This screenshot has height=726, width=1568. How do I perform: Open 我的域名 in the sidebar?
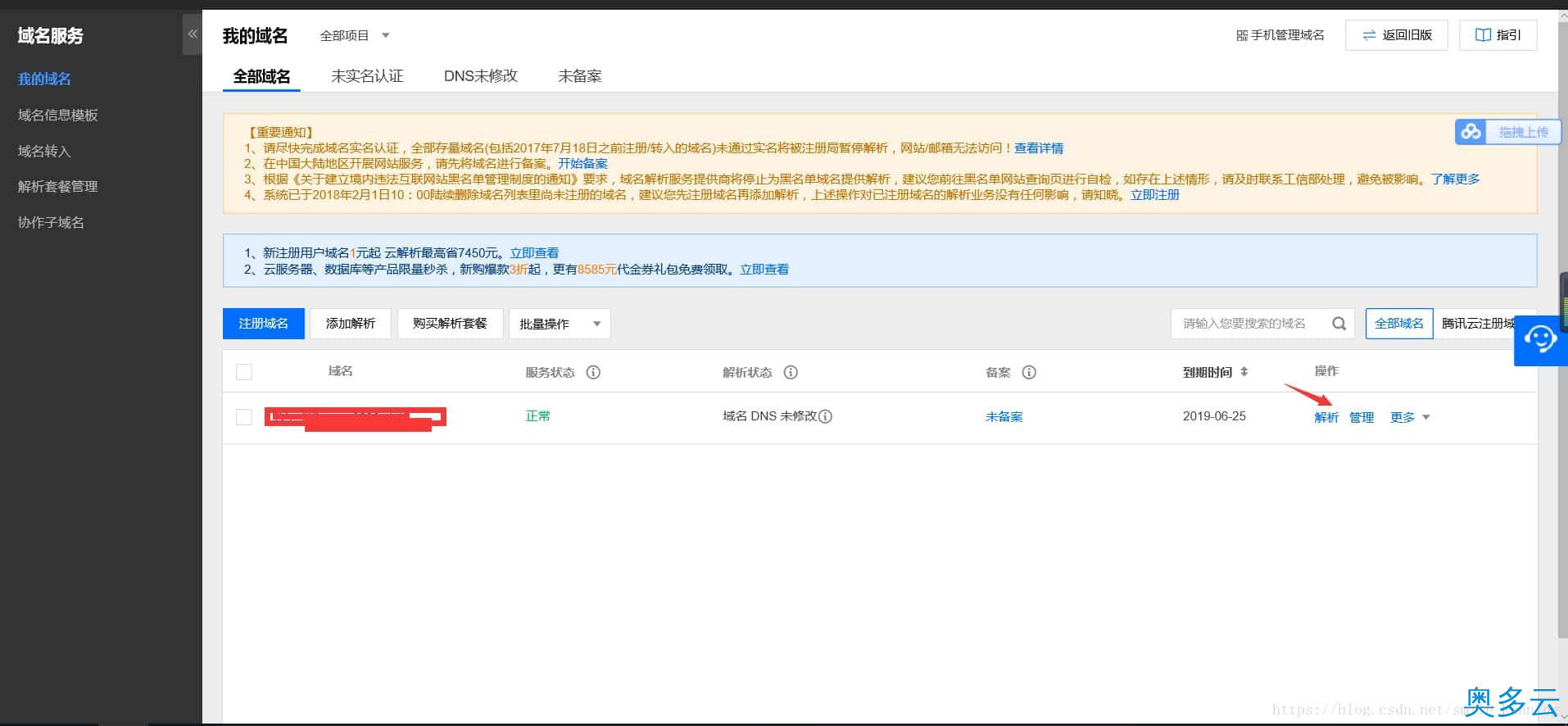44,79
